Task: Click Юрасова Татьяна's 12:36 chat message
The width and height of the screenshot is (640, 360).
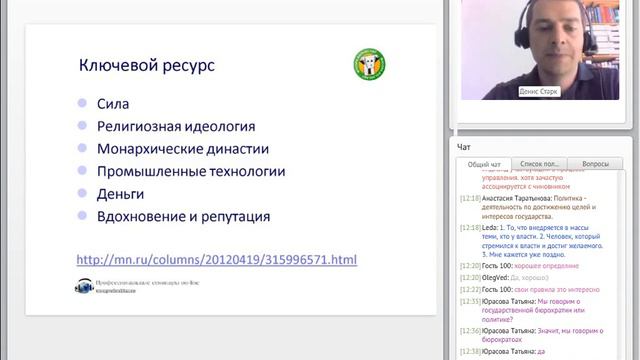Action: [531, 335]
